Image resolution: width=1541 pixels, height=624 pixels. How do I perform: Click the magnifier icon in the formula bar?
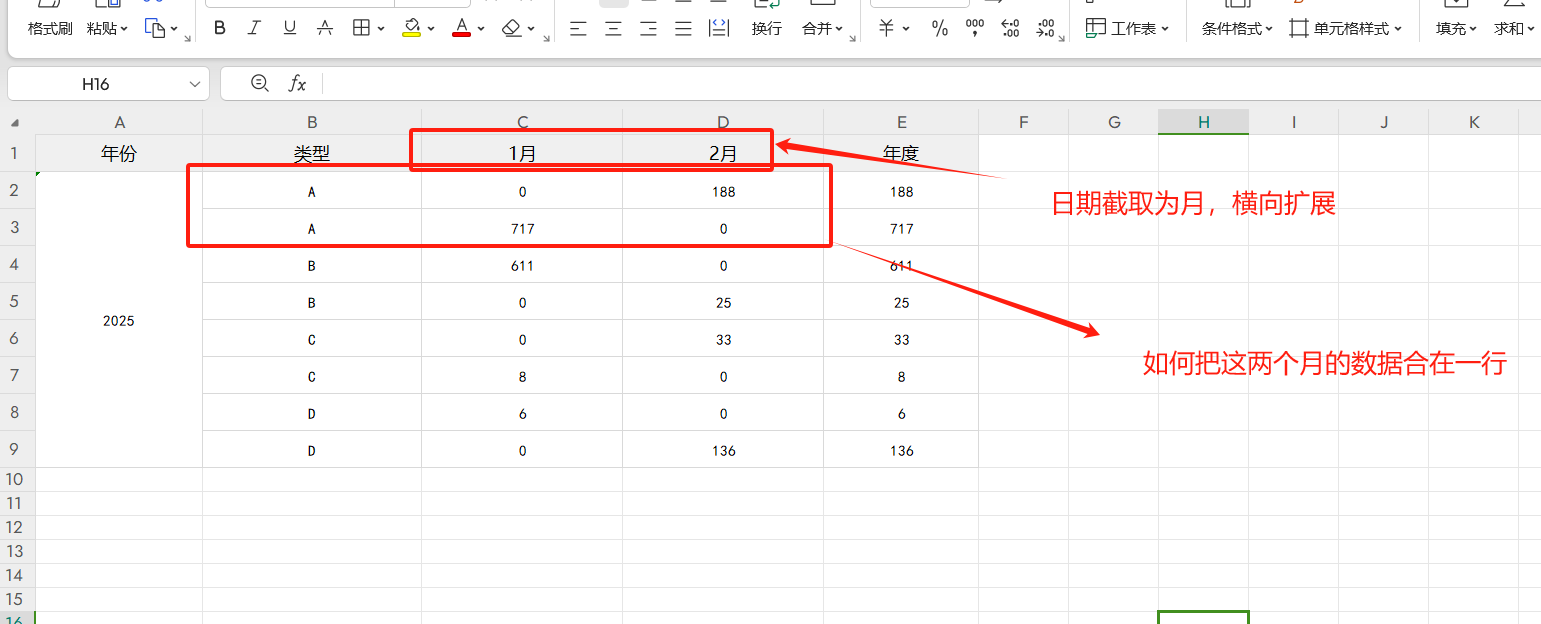260,84
